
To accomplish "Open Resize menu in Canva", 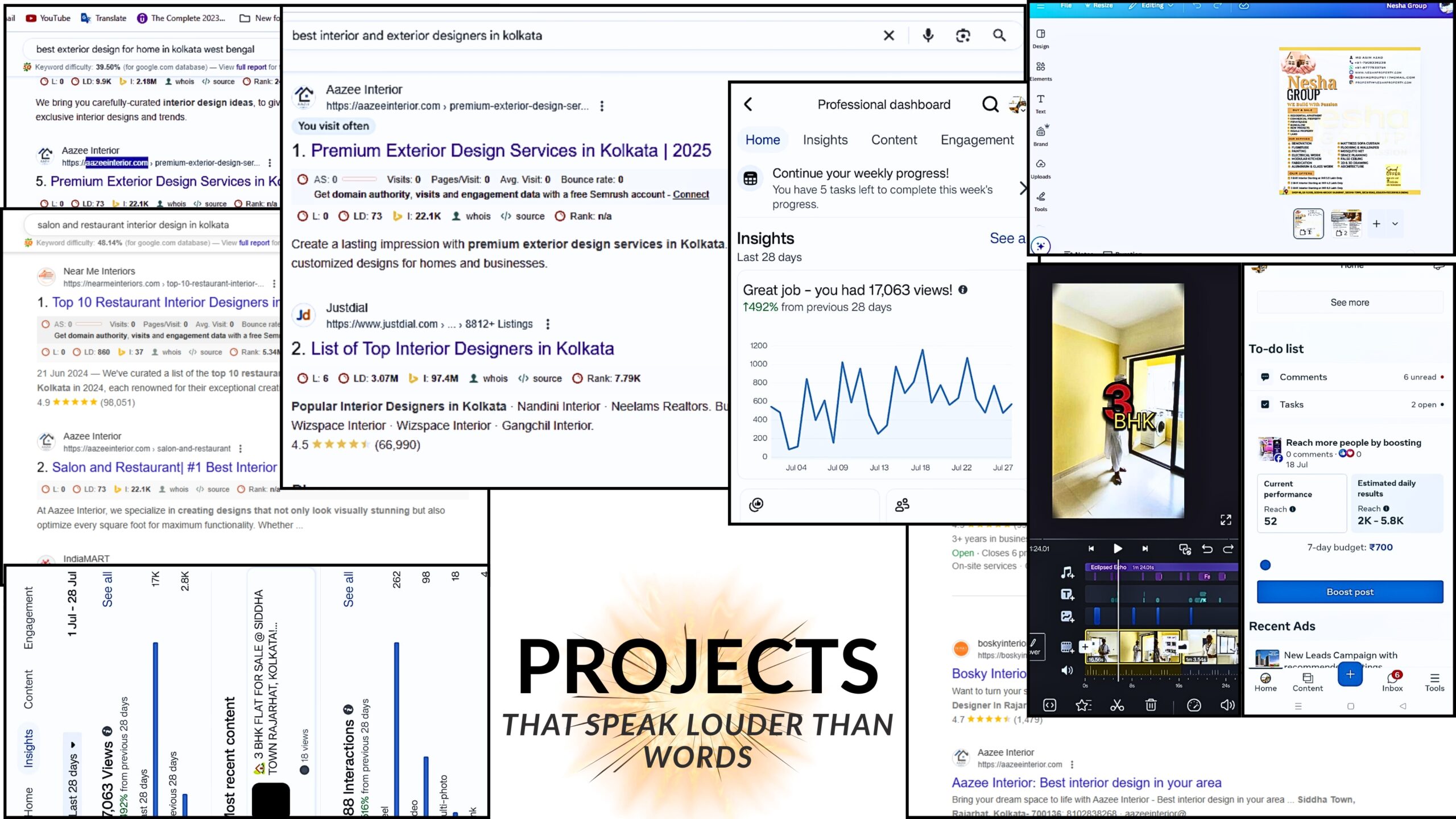I will pyautogui.click(x=1099, y=5).
